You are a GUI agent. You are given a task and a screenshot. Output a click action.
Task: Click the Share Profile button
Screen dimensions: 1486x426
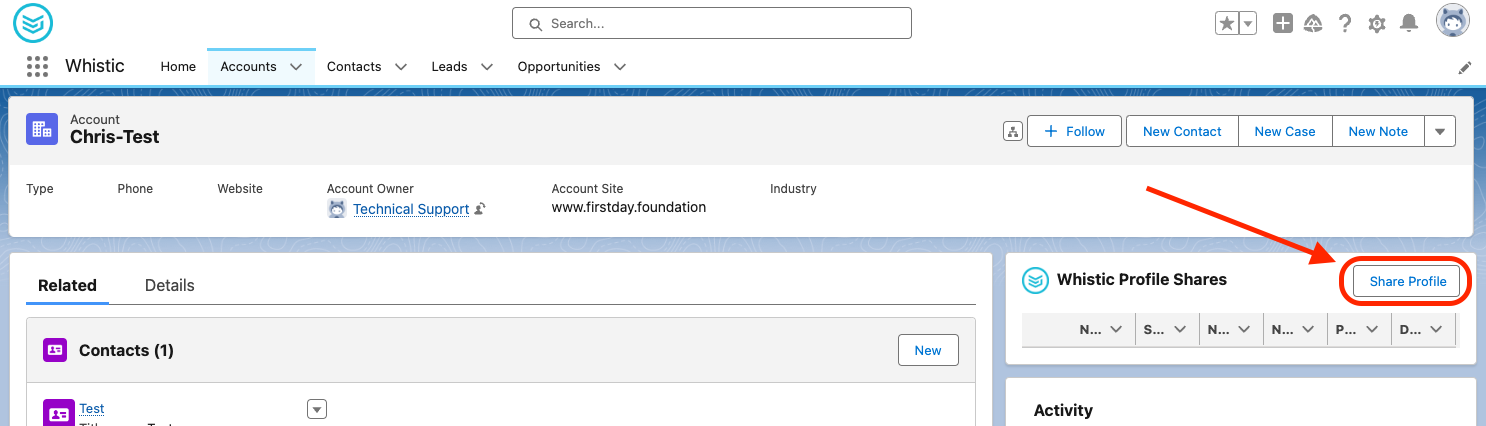click(x=1408, y=281)
